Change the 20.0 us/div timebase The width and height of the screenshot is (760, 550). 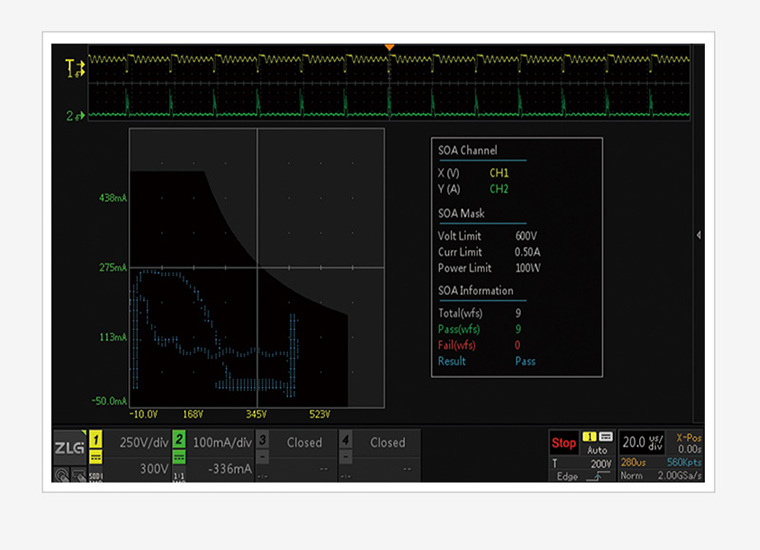(x=642, y=442)
